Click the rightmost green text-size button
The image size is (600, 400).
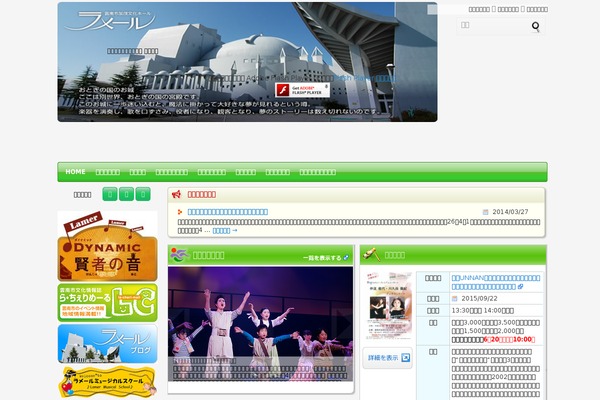pyautogui.click(x=143, y=194)
